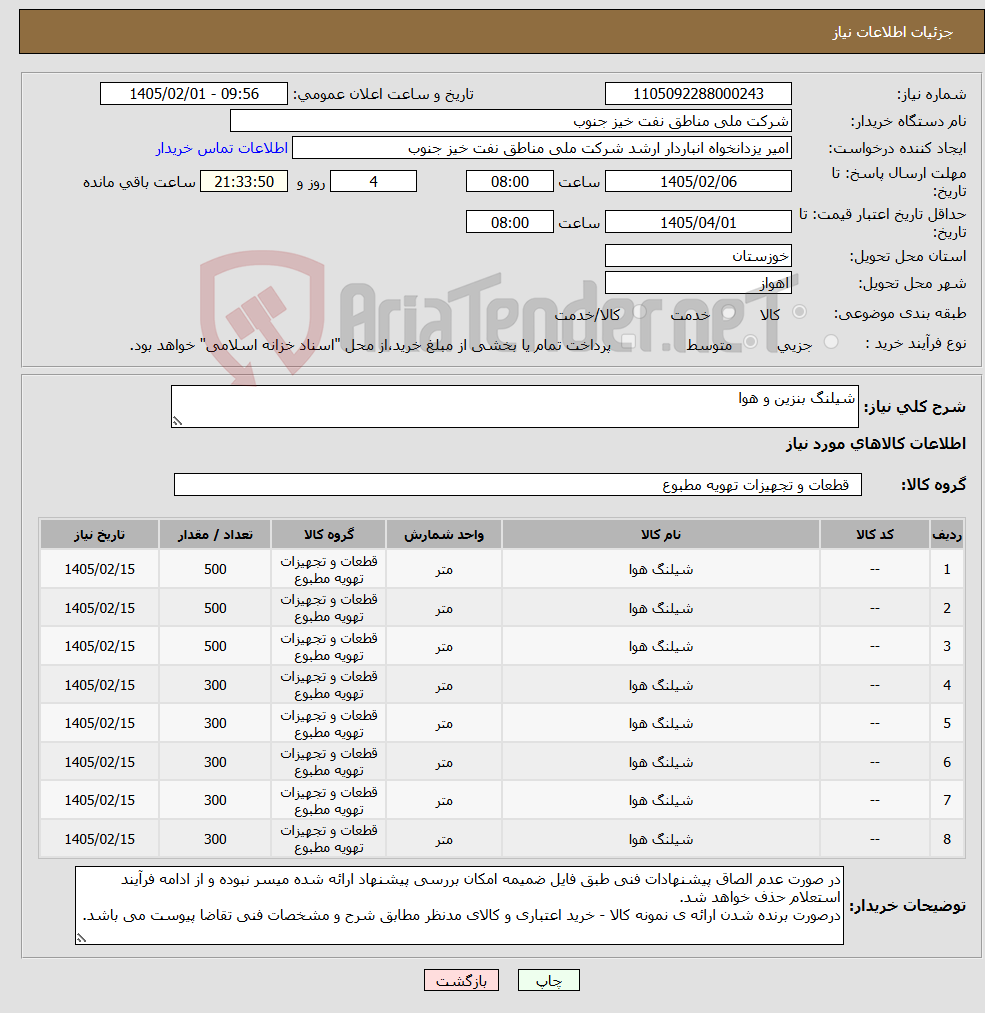Click the ردیف column header
This screenshot has width=985, height=1013.
tap(947, 535)
